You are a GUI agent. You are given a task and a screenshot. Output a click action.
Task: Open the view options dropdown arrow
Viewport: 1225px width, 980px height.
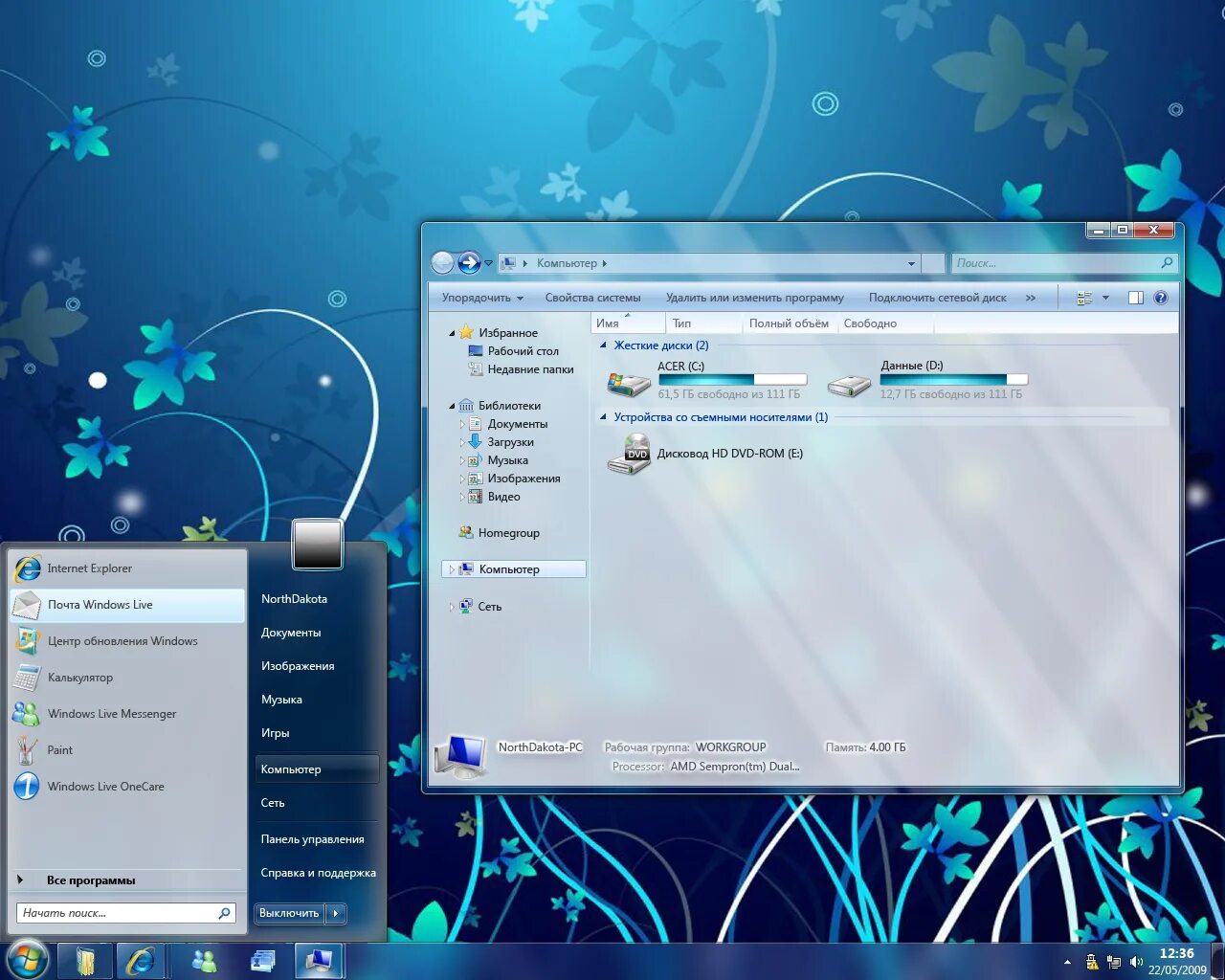(1106, 298)
